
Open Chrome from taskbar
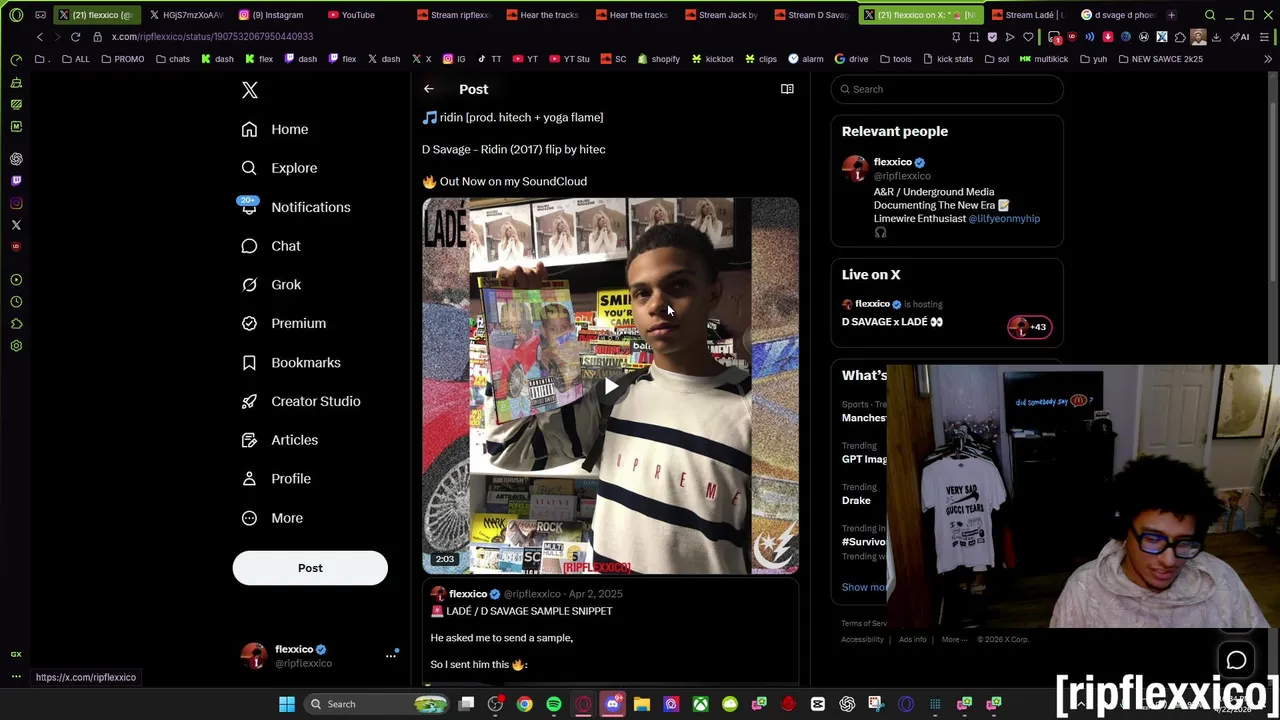coord(524,704)
